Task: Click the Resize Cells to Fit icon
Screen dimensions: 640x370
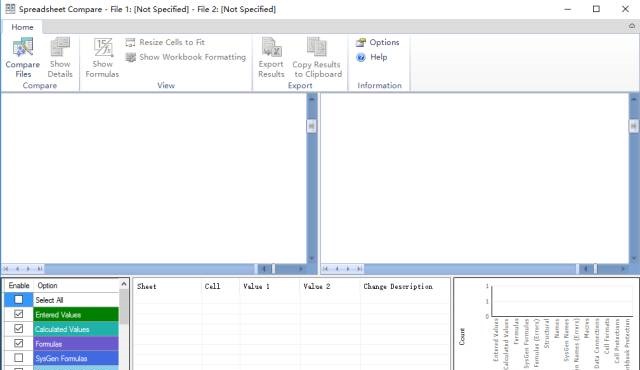Action: 130,42
